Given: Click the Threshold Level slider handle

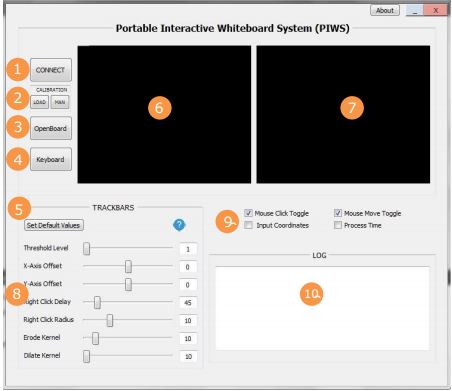Looking at the screenshot, I should tap(87, 248).
